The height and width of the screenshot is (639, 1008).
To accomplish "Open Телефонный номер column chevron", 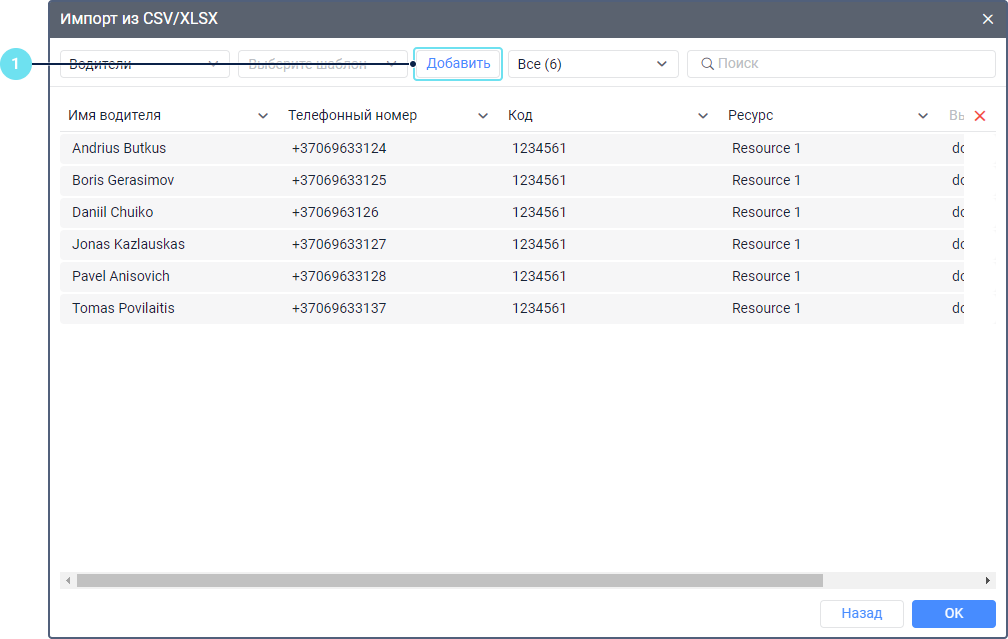I will point(483,116).
